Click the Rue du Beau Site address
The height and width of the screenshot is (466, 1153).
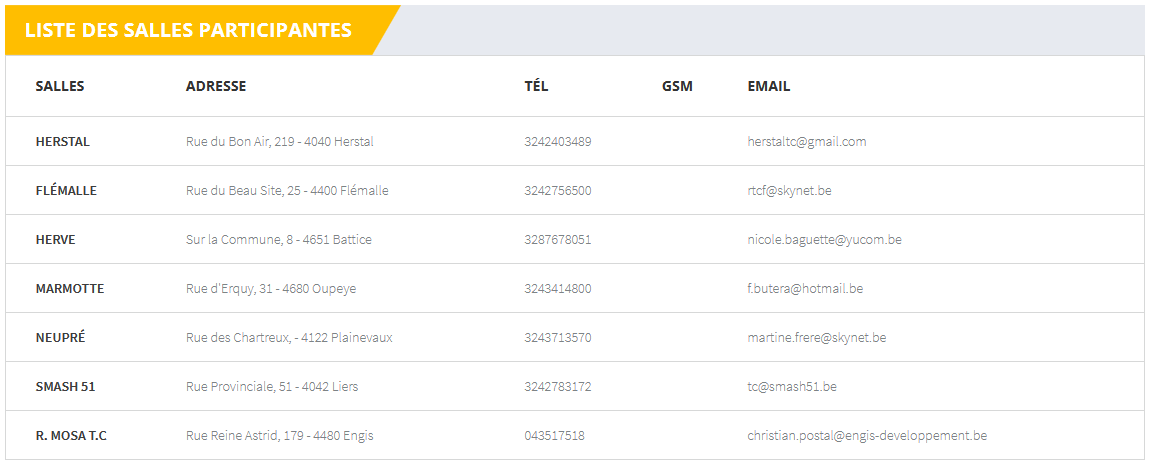pyautogui.click(x=287, y=191)
